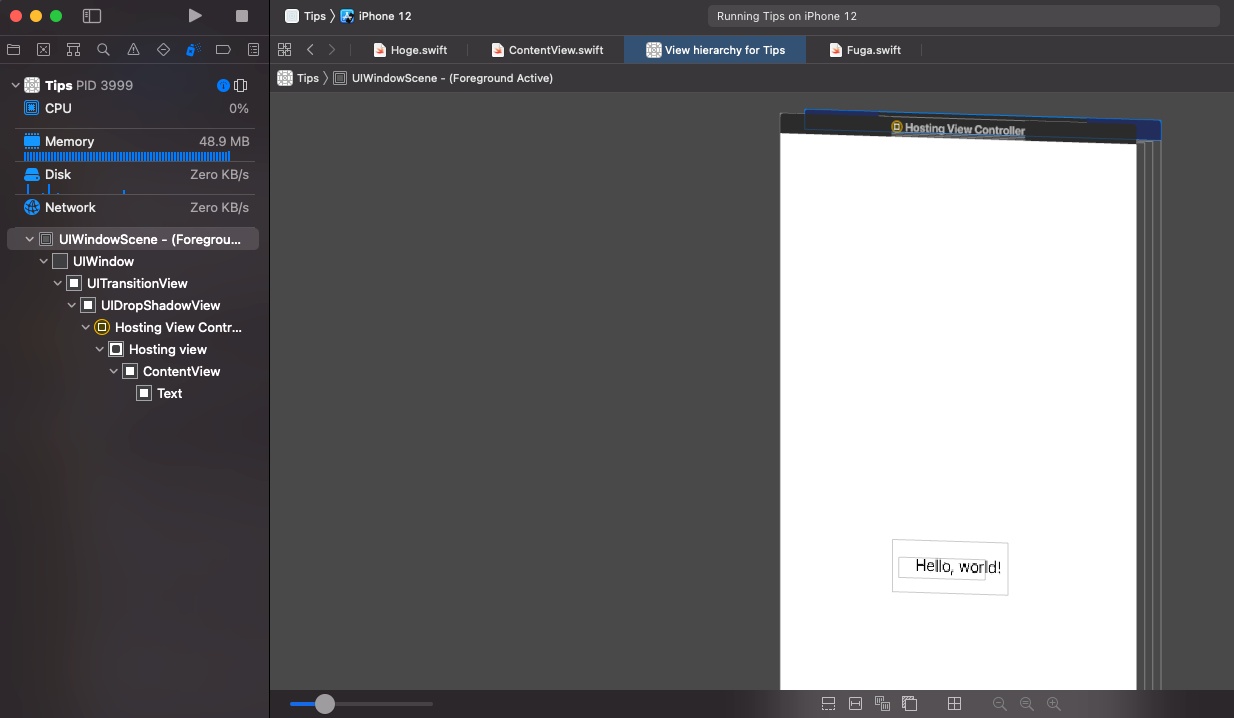
Task: Adjust view mode contents button
Action: [882, 704]
